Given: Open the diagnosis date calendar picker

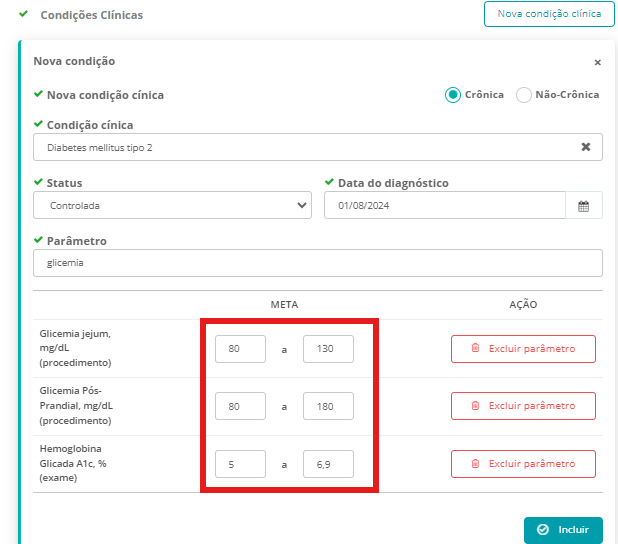Looking at the screenshot, I should (x=584, y=206).
